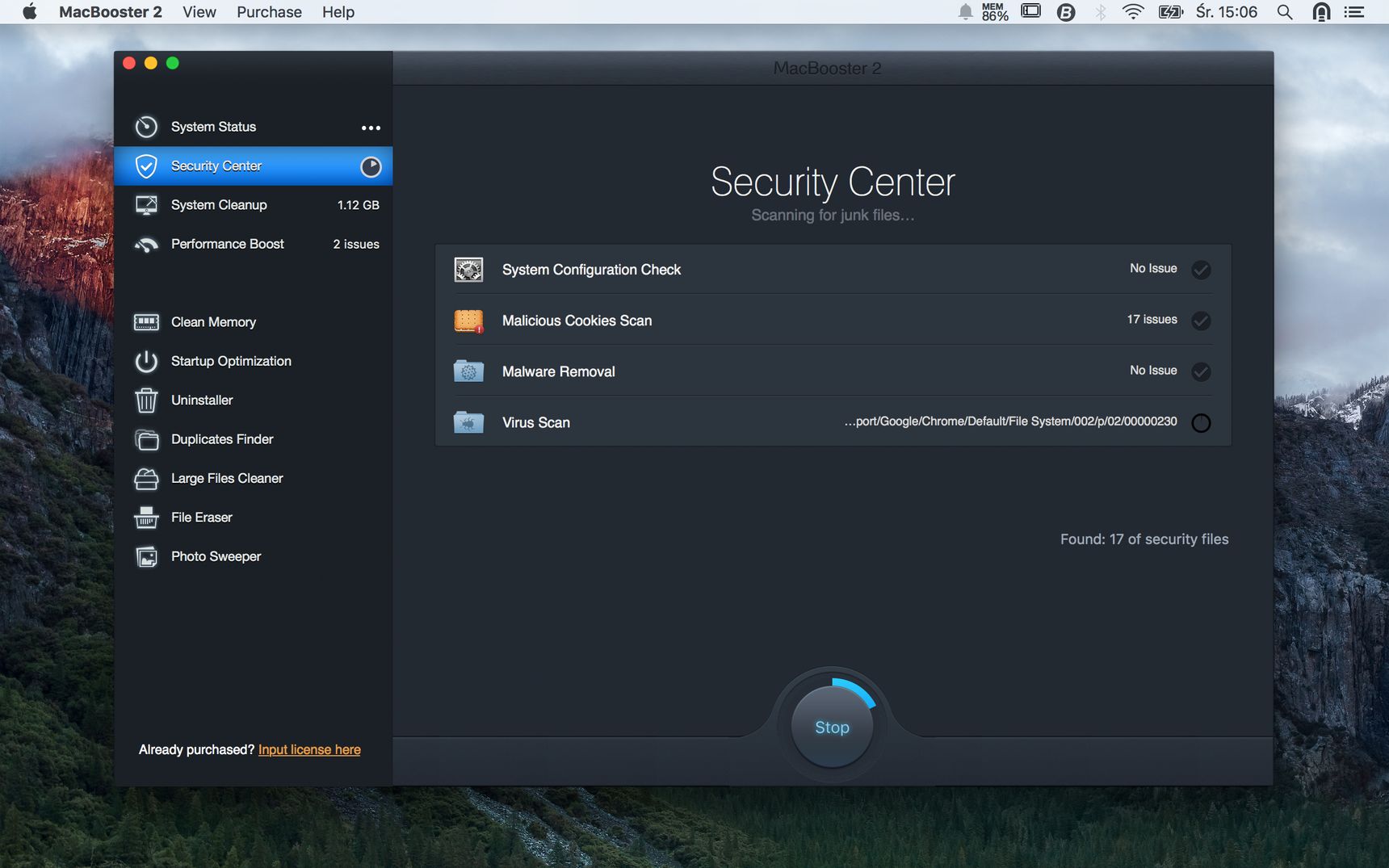The height and width of the screenshot is (868, 1389).
Task: Open the Help menu
Action: (x=338, y=12)
